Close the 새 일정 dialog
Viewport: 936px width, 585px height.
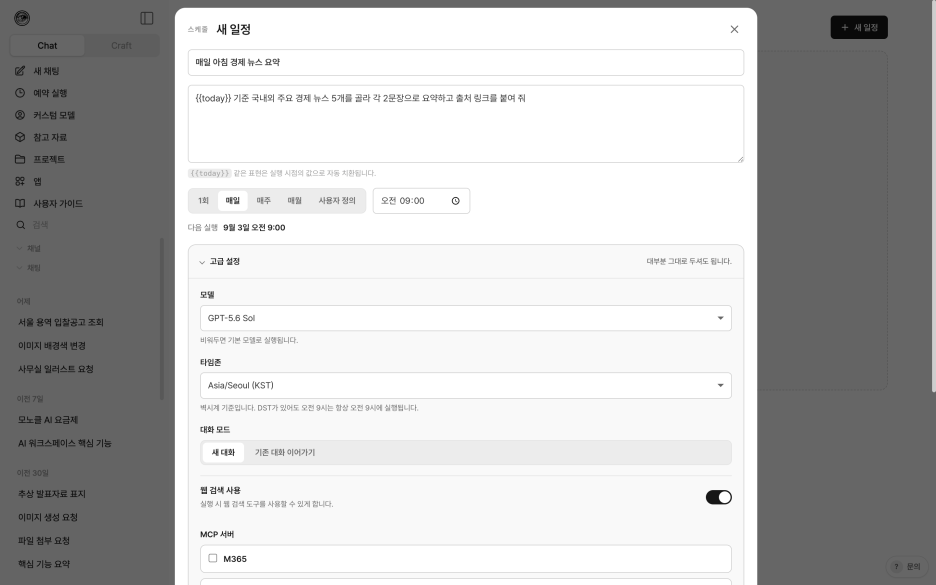pyautogui.click(x=734, y=29)
